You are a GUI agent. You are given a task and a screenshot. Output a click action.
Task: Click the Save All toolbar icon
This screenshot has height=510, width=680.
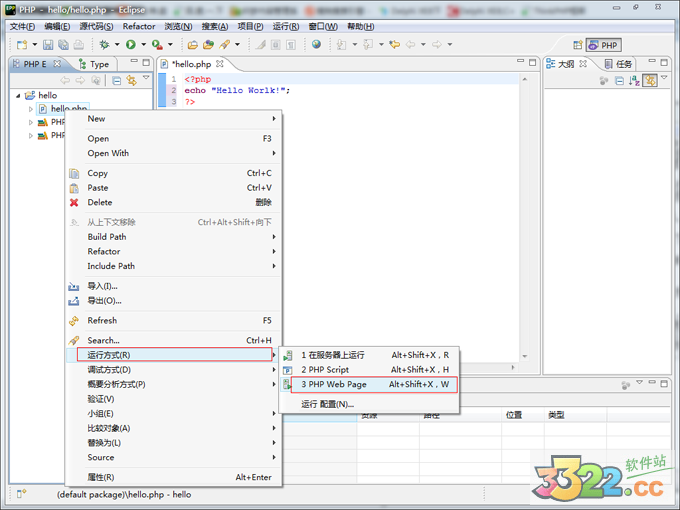click(63, 45)
